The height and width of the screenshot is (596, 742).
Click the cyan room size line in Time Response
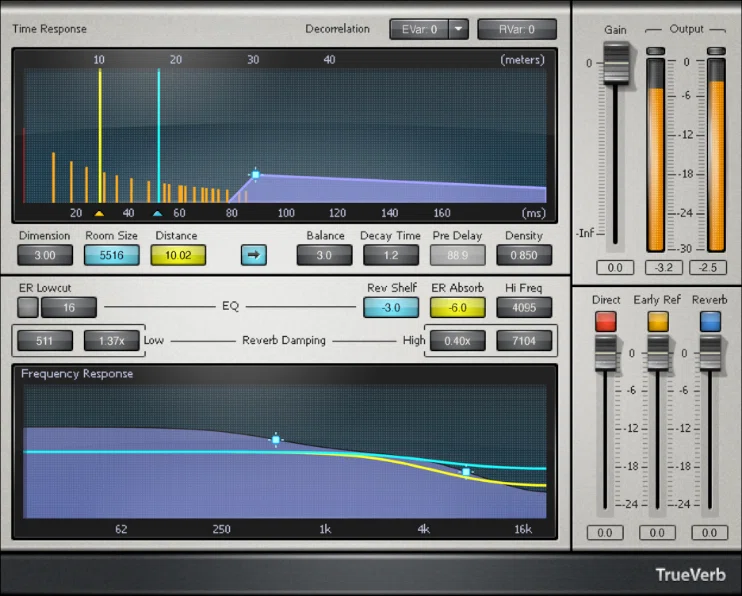[x=159, y=135]
